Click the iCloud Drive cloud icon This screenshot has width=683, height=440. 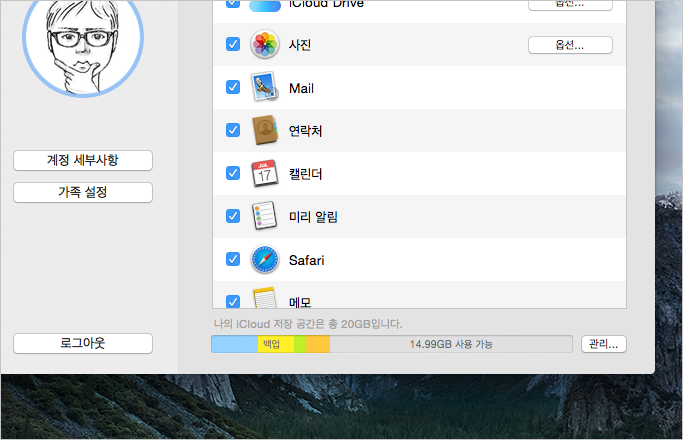pyautogui.click(x=265, y=6)
